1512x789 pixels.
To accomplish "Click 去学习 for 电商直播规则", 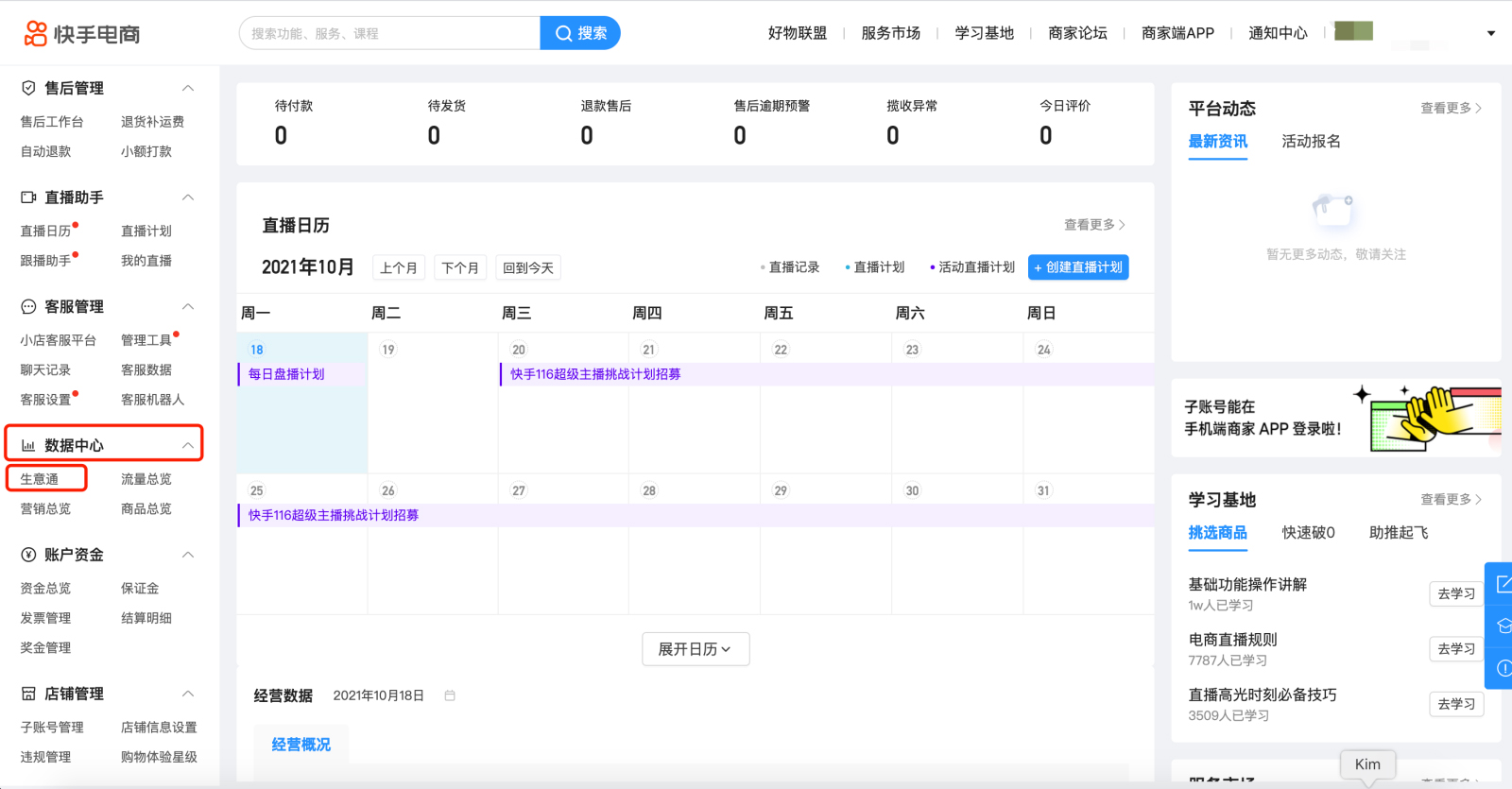I will coord(1456,648).
